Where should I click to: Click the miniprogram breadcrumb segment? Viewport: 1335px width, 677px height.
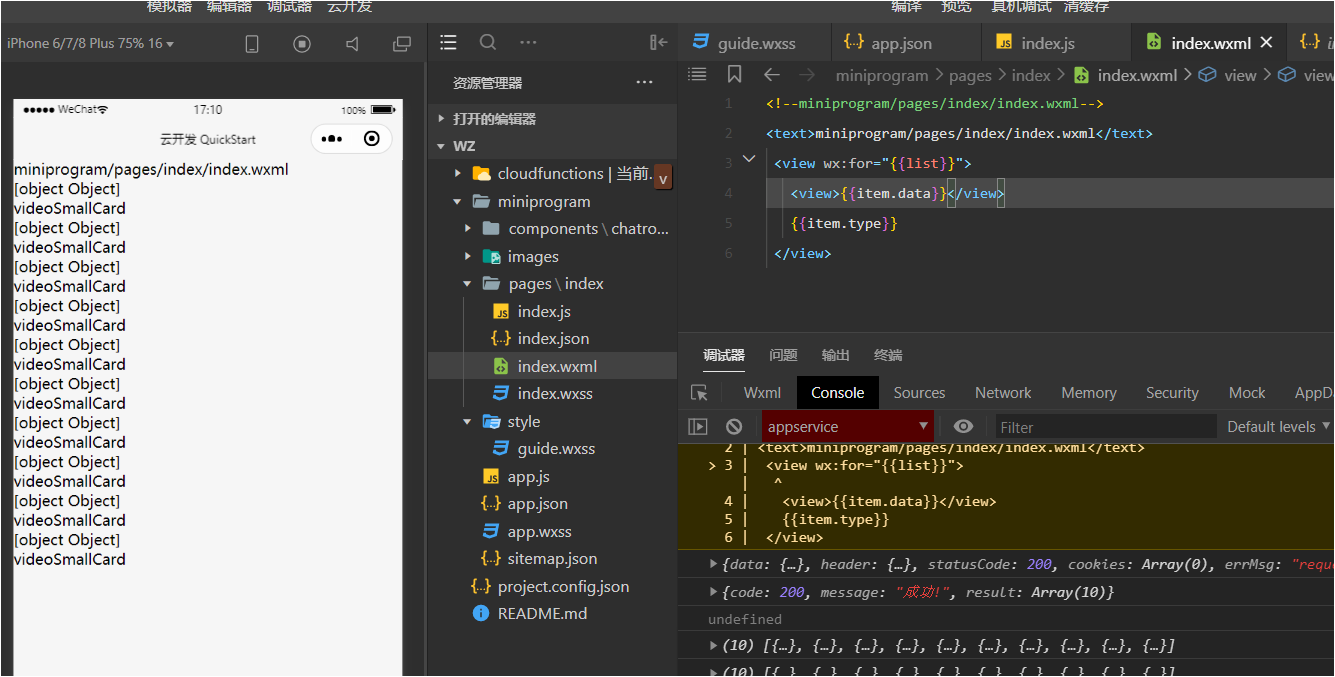click(x=882, y=75)
